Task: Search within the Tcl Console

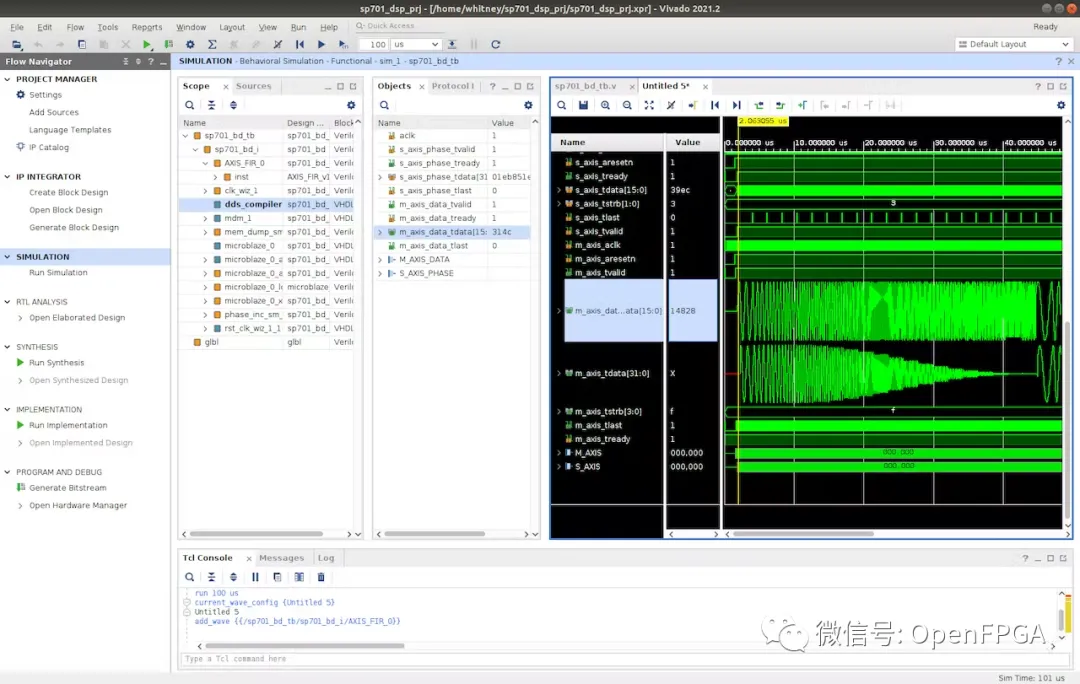Action: 189,577
